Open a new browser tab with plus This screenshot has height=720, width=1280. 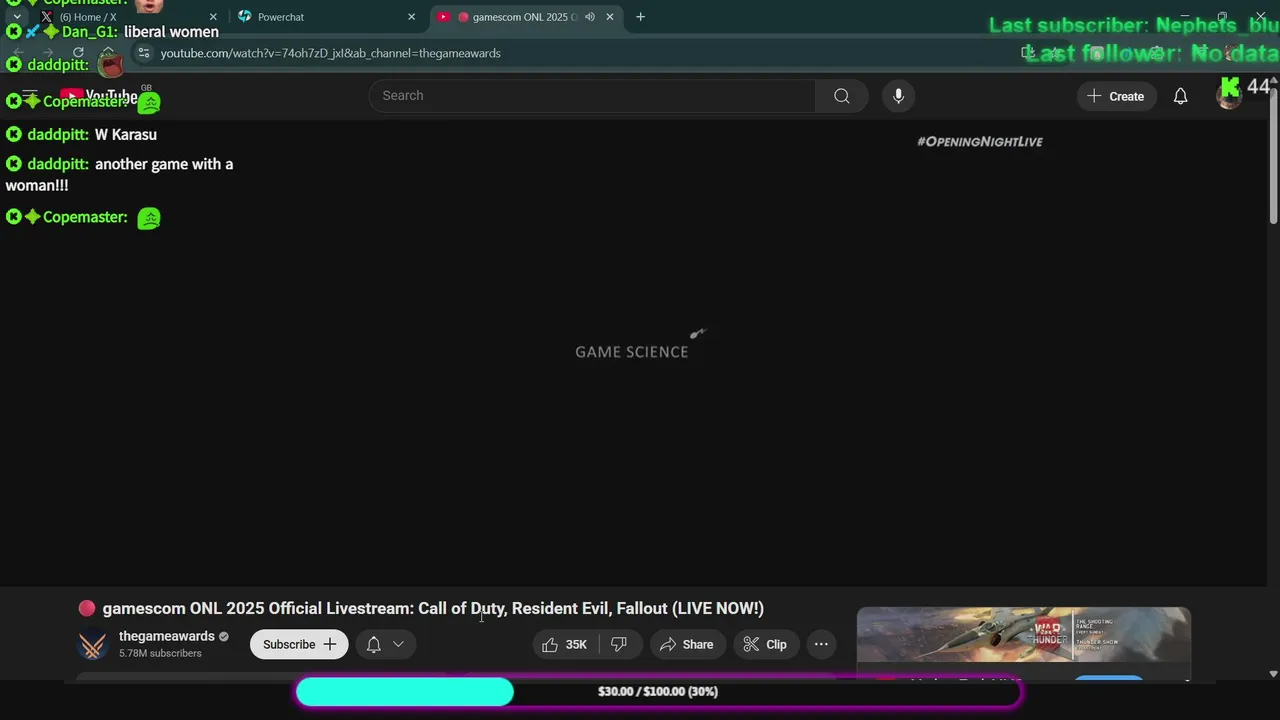point(640,17)
